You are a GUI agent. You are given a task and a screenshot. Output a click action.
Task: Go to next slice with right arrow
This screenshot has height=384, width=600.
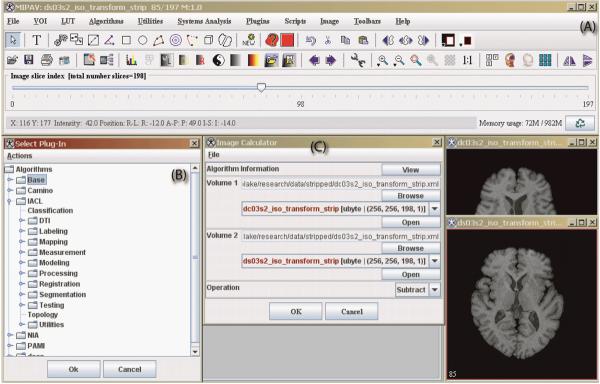tap(330, 60)
